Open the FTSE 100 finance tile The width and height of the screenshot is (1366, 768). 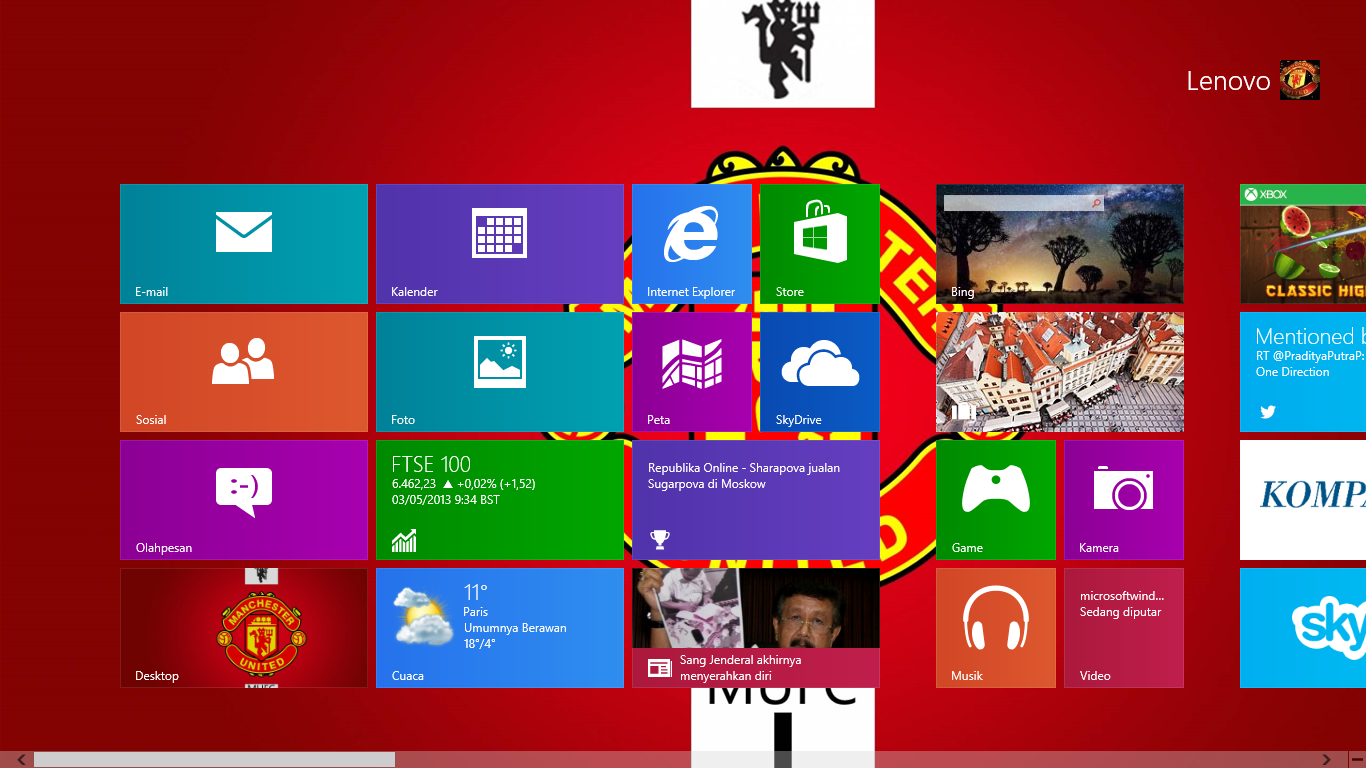pos(500,500)
